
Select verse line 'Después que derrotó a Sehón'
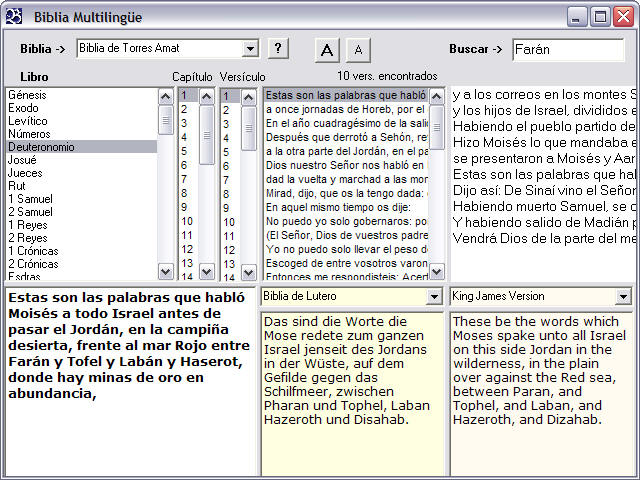[x=346, y=137]
